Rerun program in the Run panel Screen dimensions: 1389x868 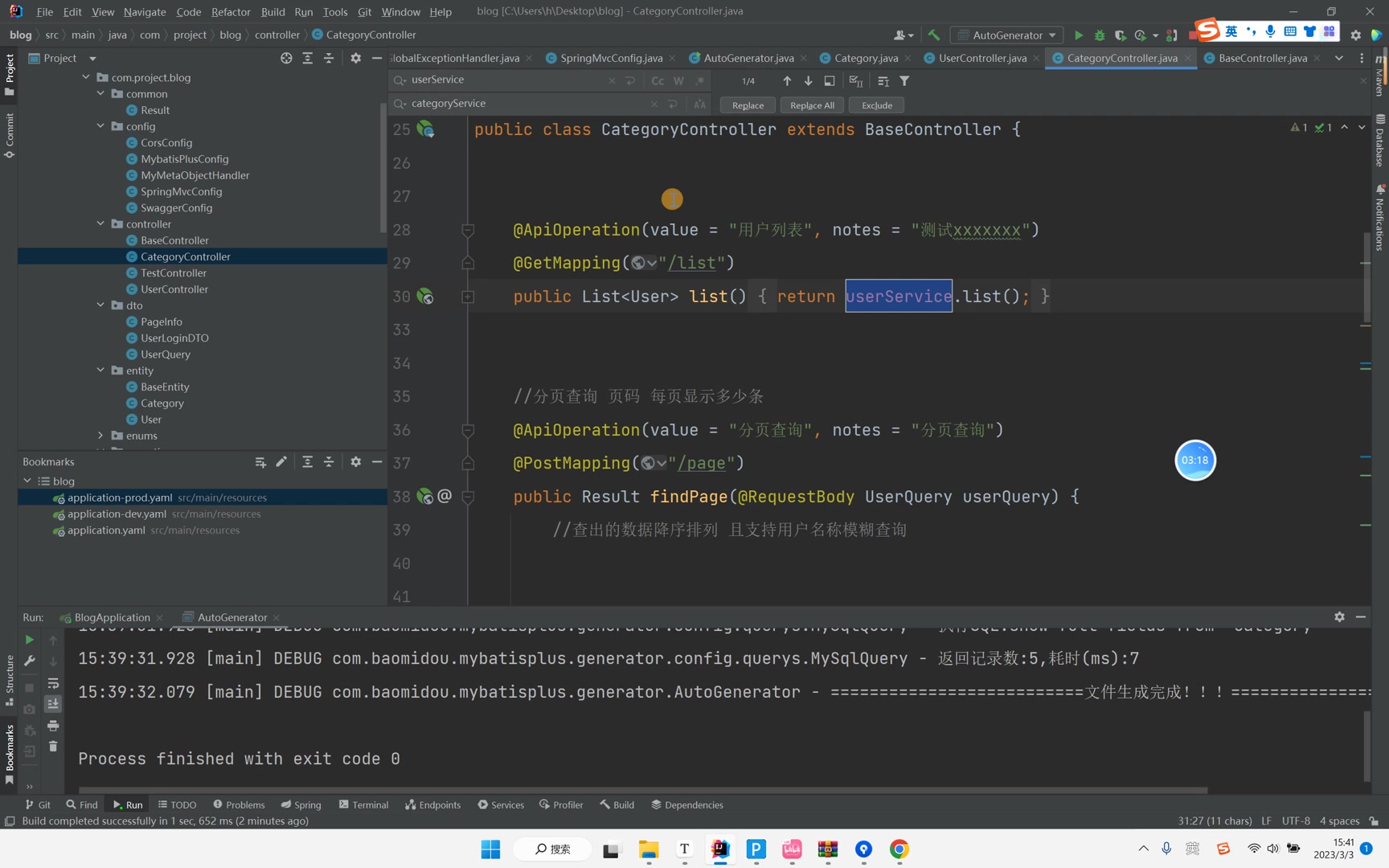click(x=30, y=640)
